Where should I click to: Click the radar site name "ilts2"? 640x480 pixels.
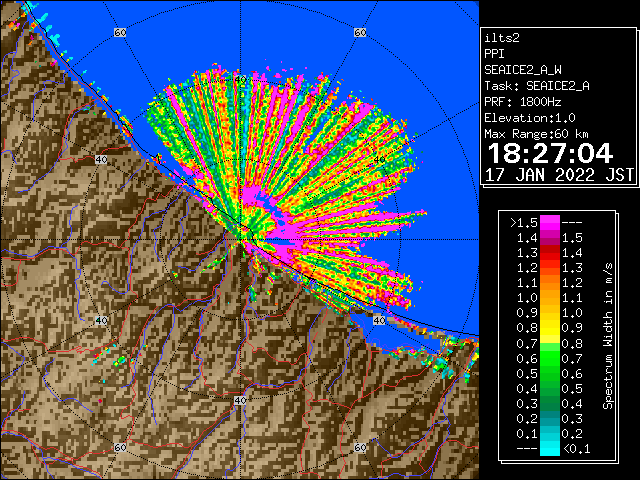(502, 38)
